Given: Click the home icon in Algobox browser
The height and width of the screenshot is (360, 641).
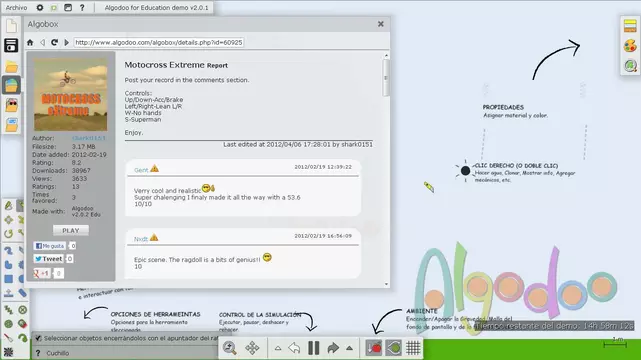Looking at the screenshot, I should [x=30, y=42].
